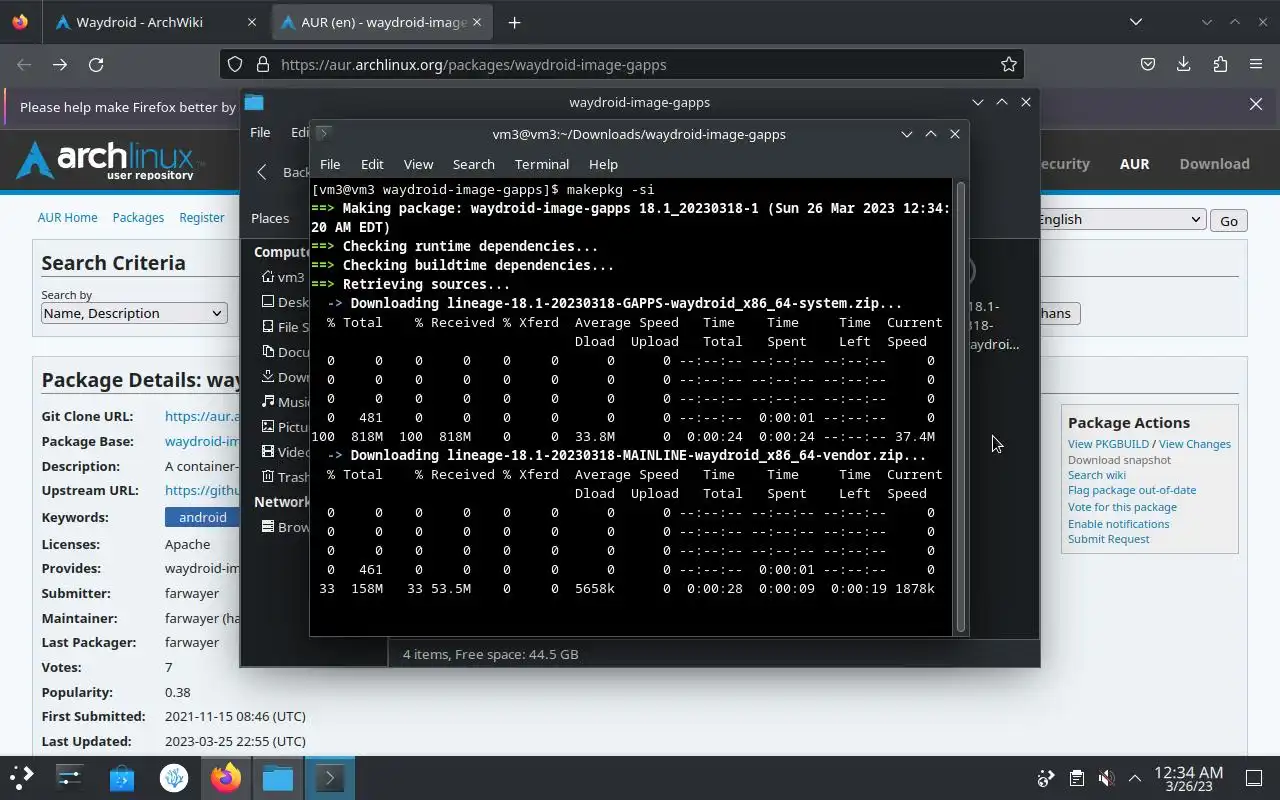Screen dimensions: 1280x800
Task: Click the terminal title bar menu icon
Action: coord(323,133)
